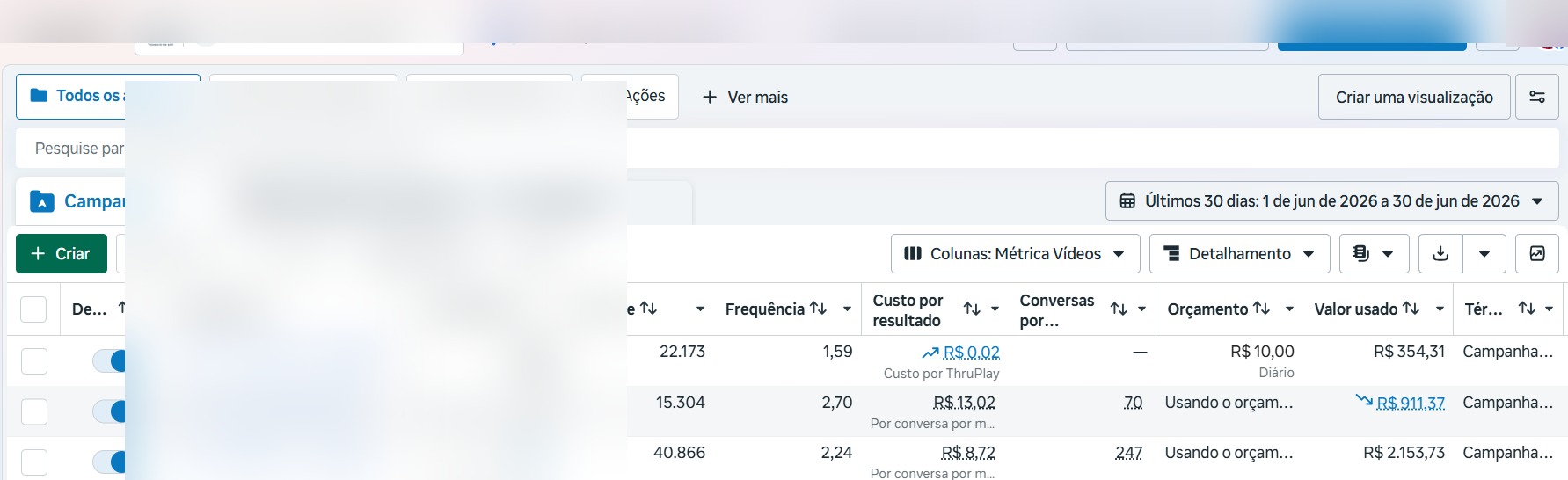This screenshot has height=480, width=1568.
Task: Sort by Custo por resultado arrows
Action: [x=972, y=309]
